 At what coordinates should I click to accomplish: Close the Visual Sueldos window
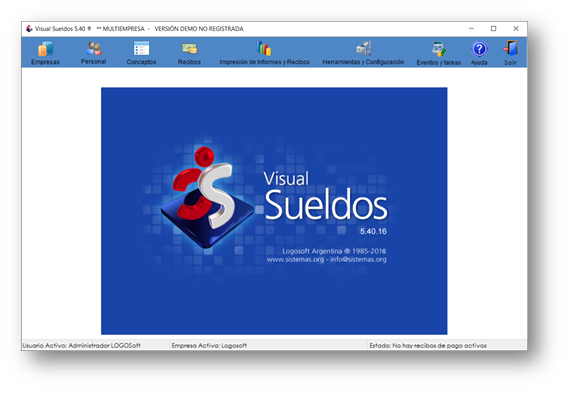click(x=516, y=29)
